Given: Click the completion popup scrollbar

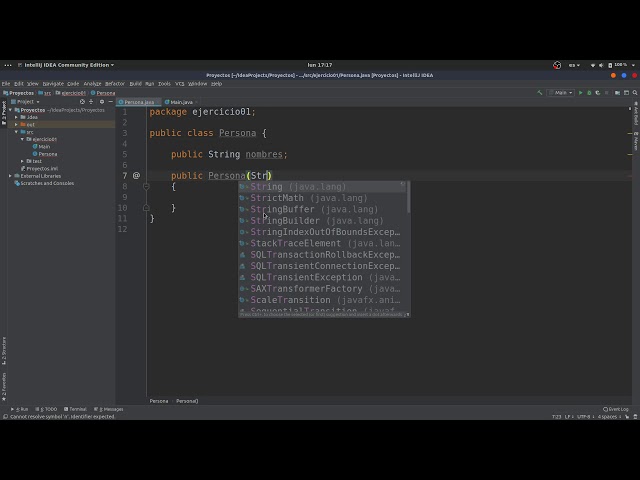Looking at the screenshot, I should tap(408, 198).
